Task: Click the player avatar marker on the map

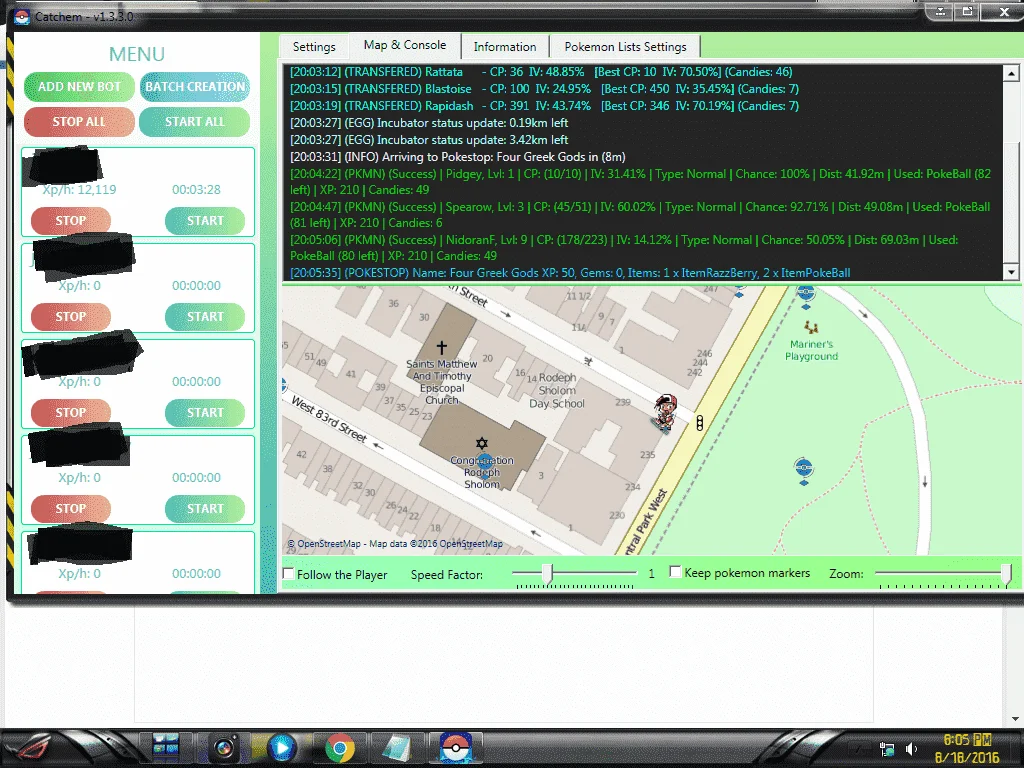Action: click(x=665, y=413)
